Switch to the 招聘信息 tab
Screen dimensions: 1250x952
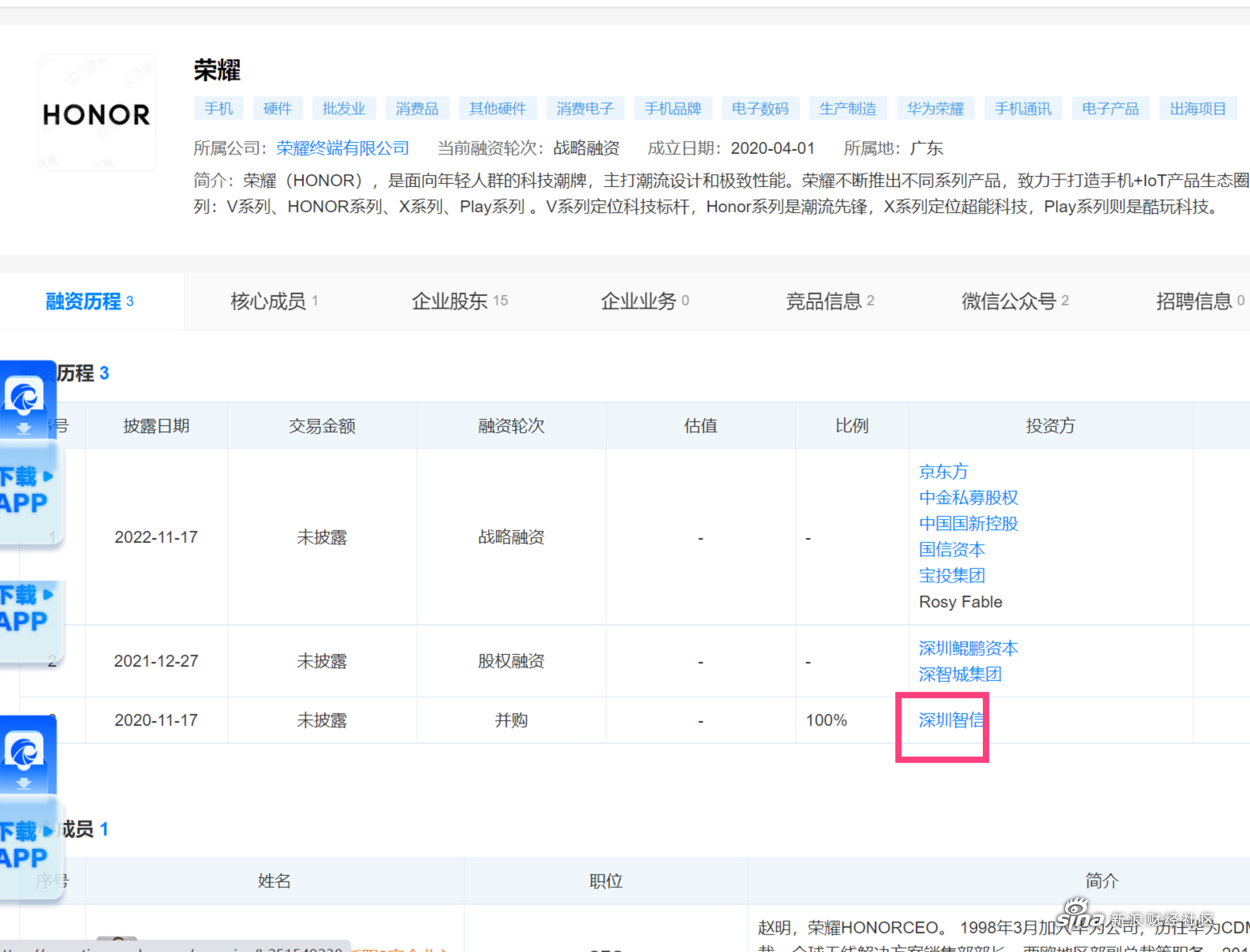tap(1200, 301)
